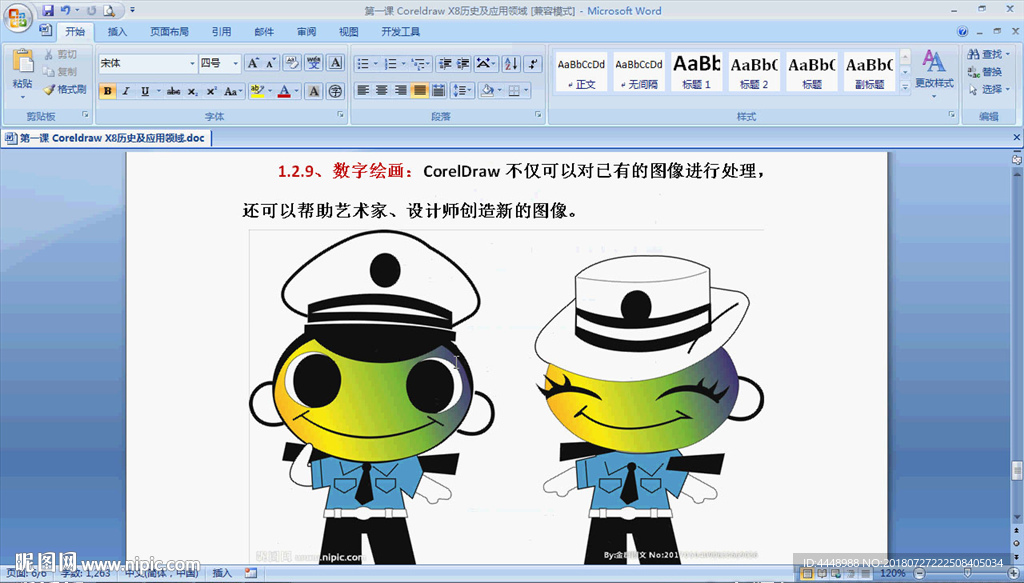Open Print Preview from the Quick Access Toolbar

point(109,10)
